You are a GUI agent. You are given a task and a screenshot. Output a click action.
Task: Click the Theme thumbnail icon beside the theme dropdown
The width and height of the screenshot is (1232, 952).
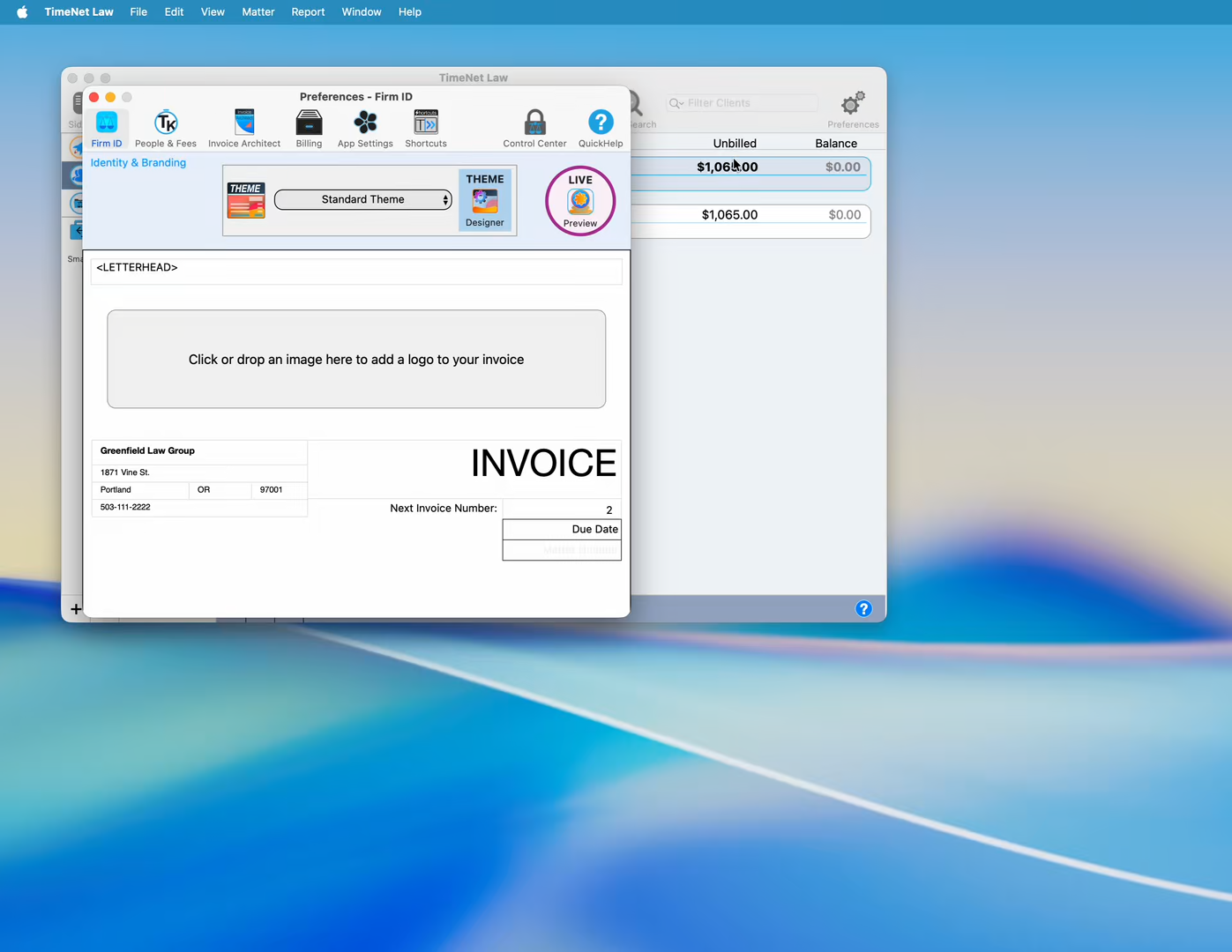click(246, 200)
